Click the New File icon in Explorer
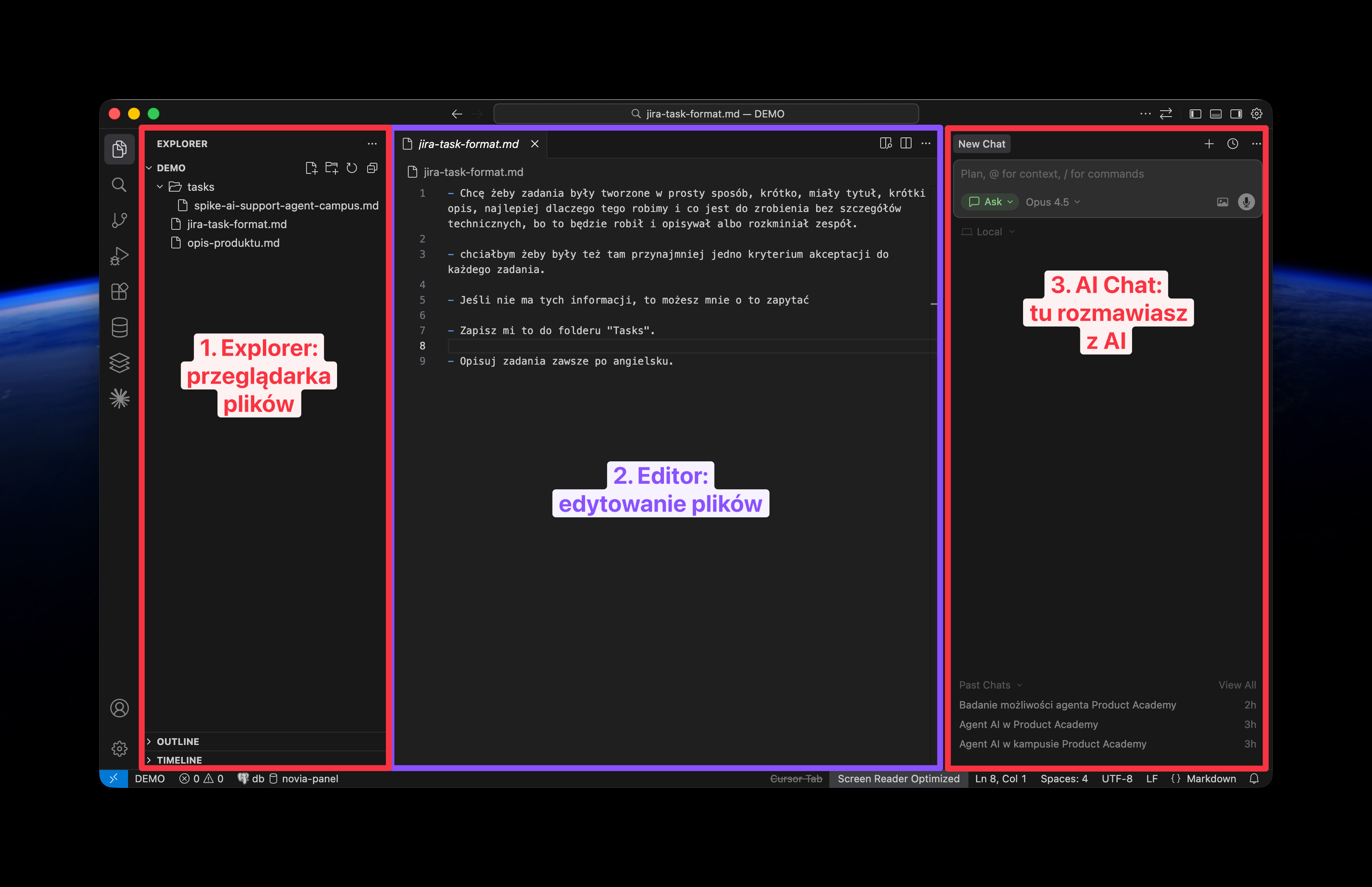1372x887 pixels. point(311,167)
